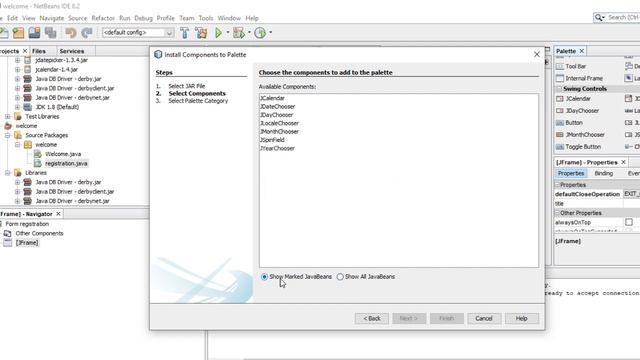Click the Profile Project clock icon
This screenshot has width=640, height=360.
(260, 33)
